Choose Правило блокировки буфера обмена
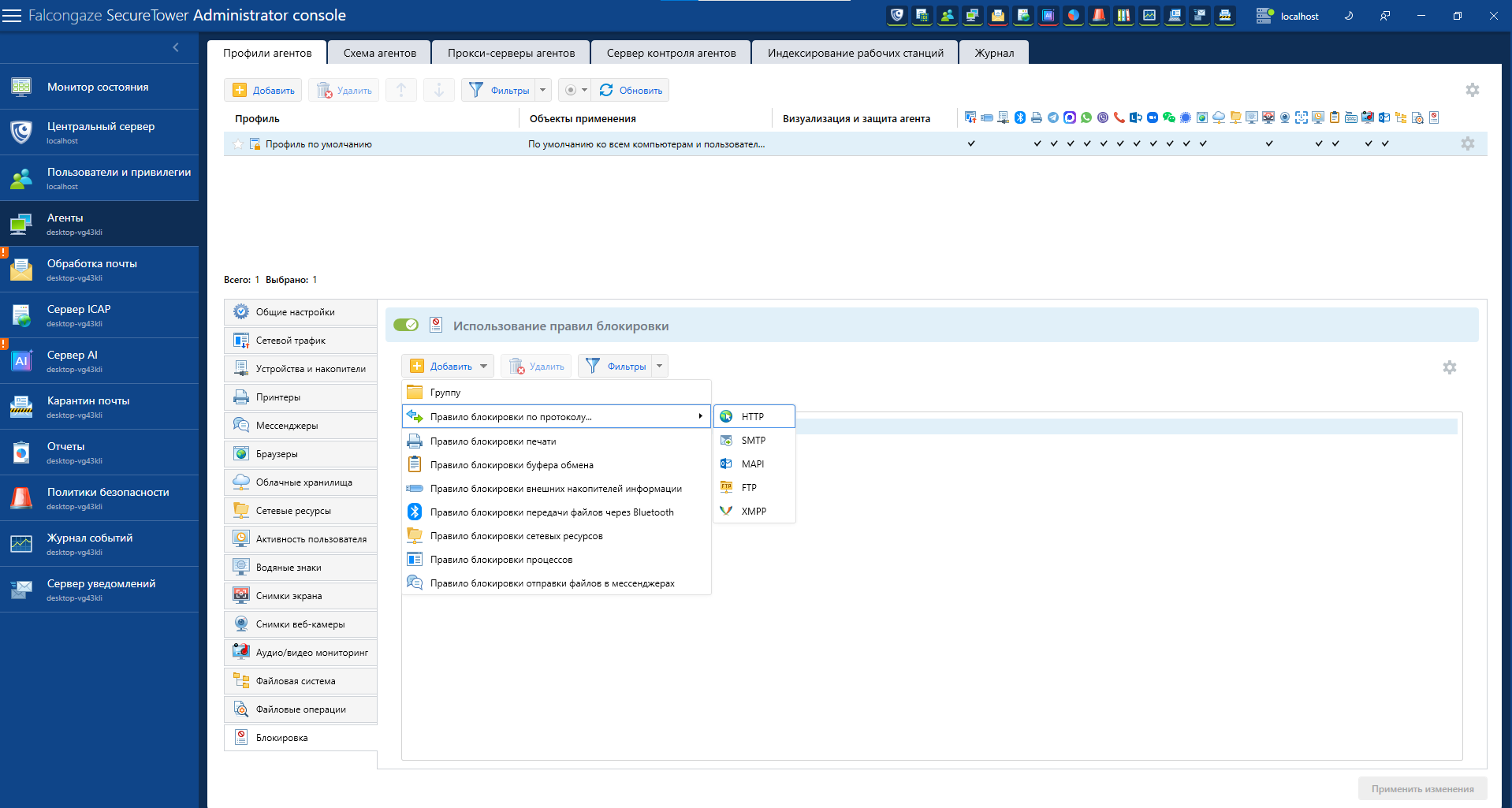This screenshot has height=808, width=1512. [557, 465]
